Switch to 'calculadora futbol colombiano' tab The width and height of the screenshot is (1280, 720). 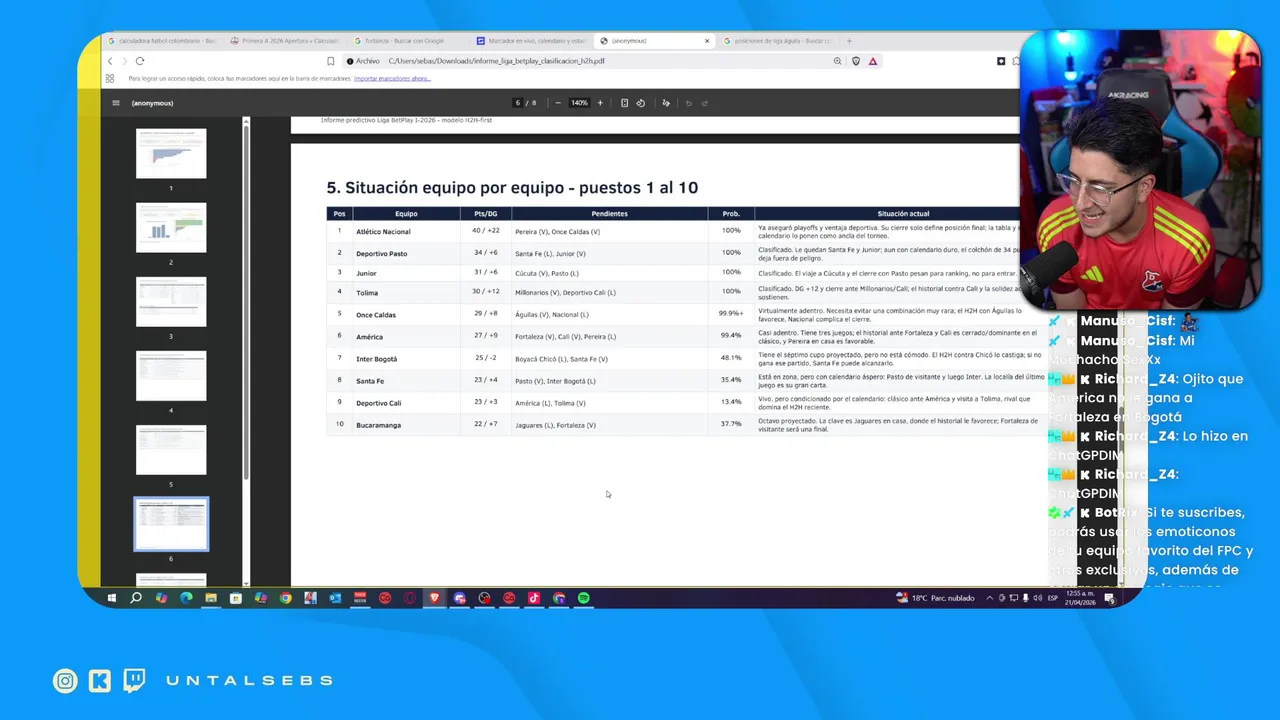pos(163,41)
